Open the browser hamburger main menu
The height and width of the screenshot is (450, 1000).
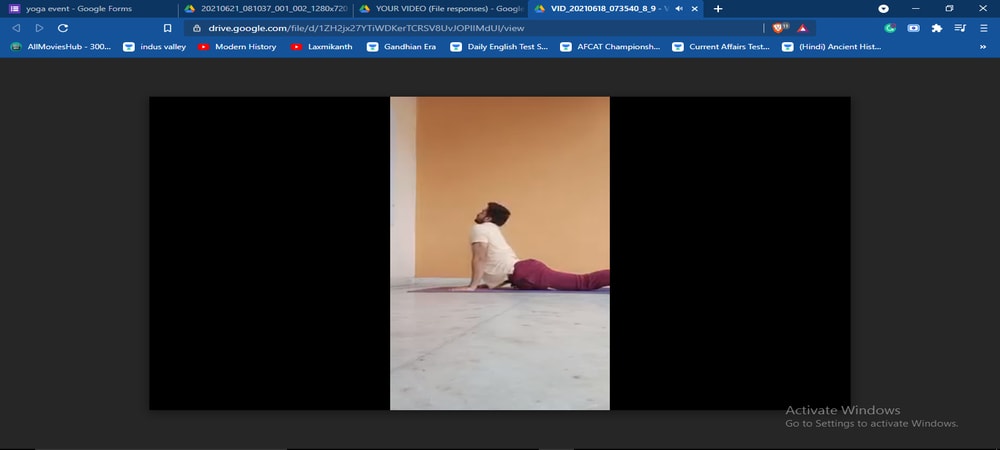coord(983,28)
